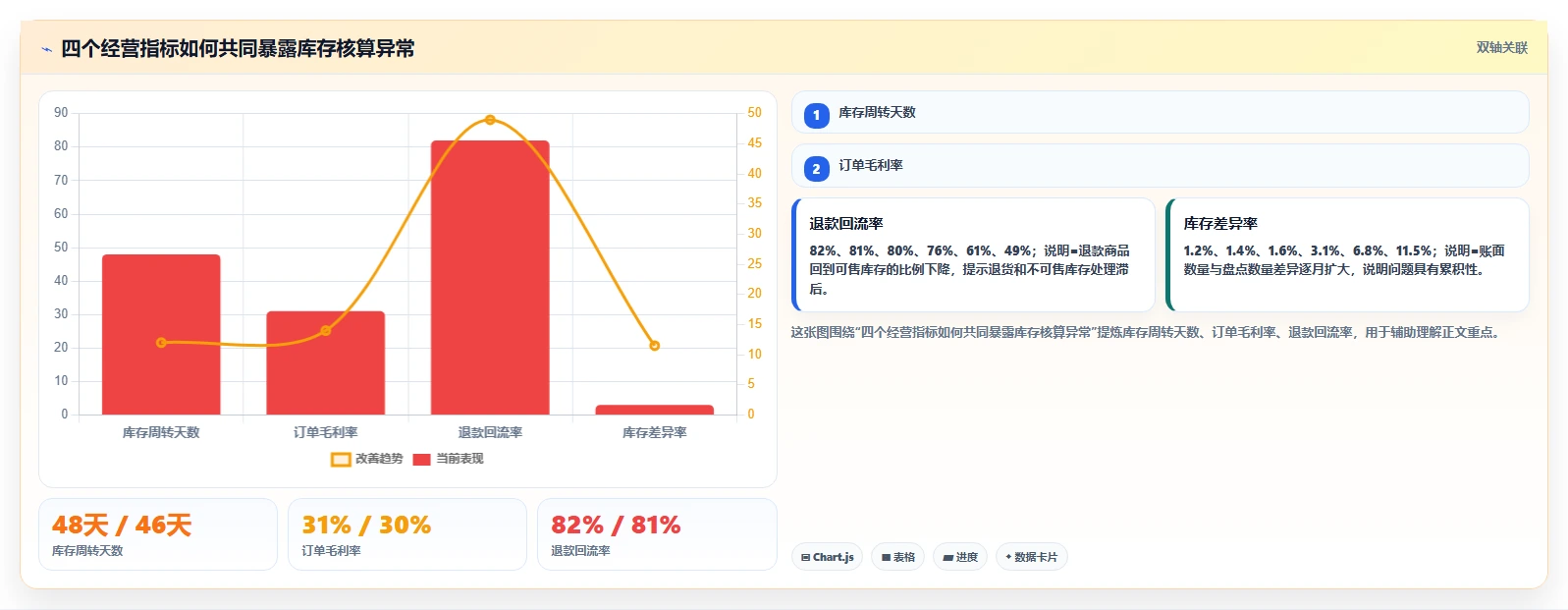Click the x-axis label 退款回流率
1568x610 pixels.
point(490,432)
